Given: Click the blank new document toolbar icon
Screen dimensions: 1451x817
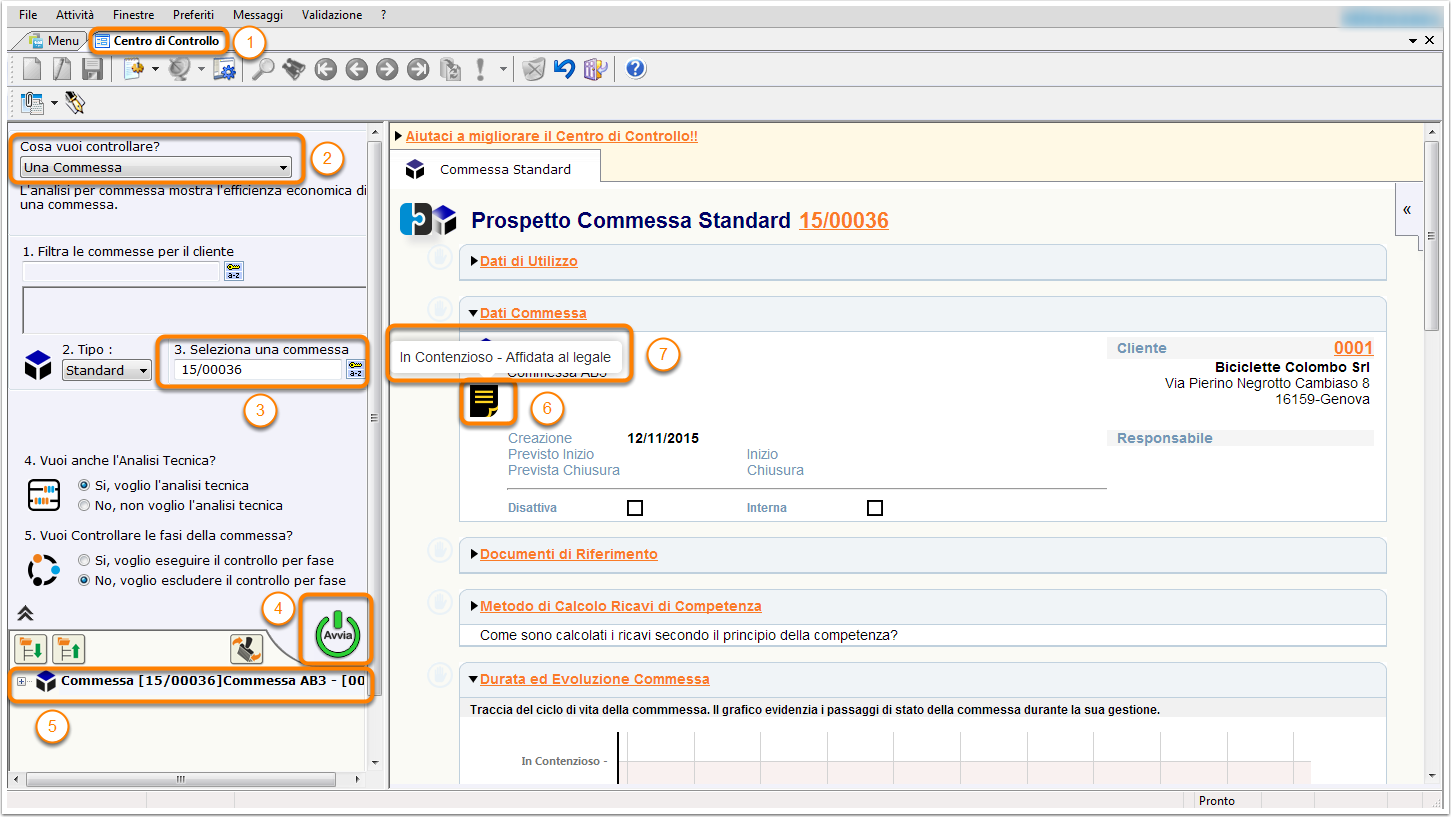Looking at the screenshot, I should pos(32,69).
